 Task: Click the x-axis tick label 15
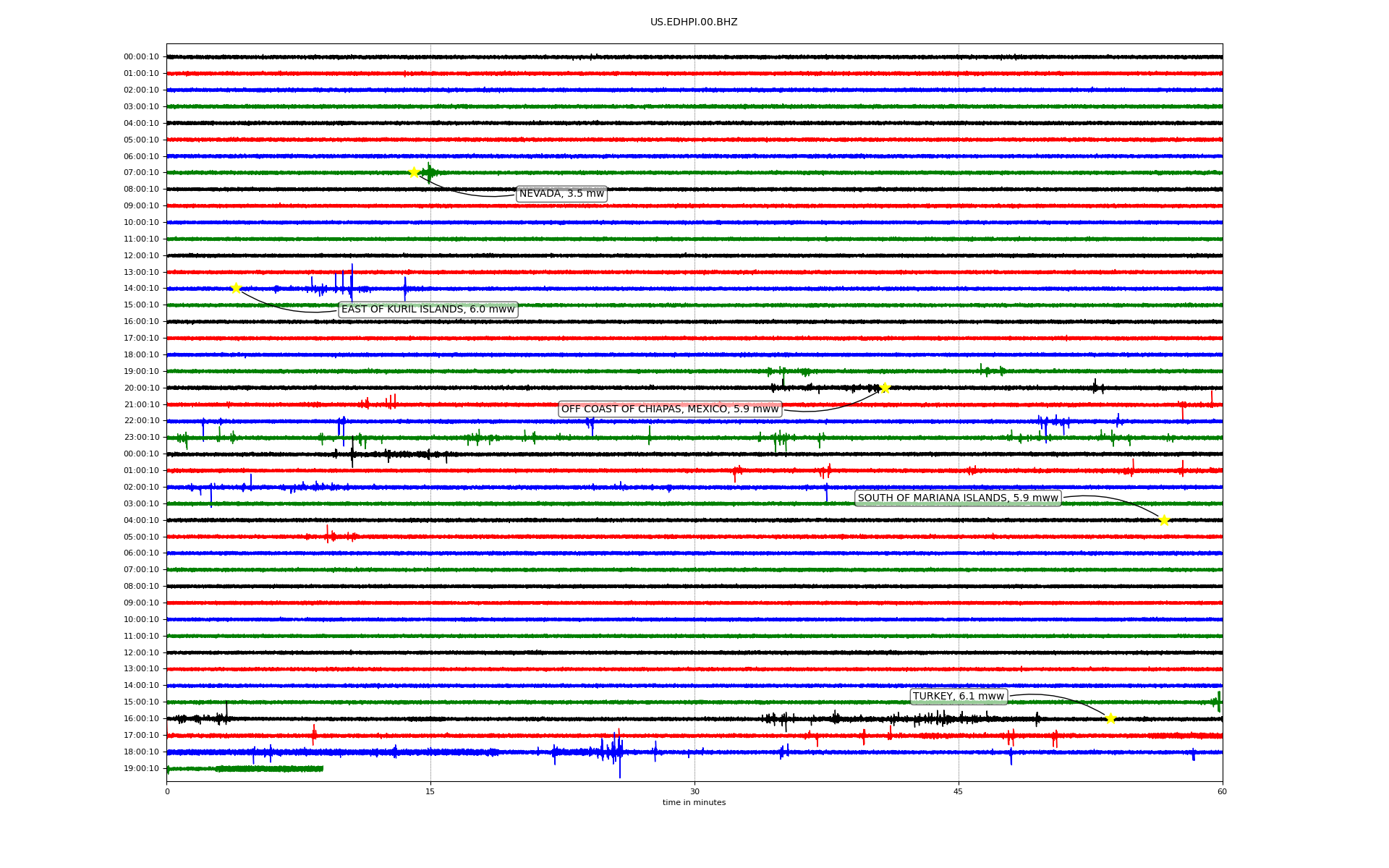[x=430, y=791]
